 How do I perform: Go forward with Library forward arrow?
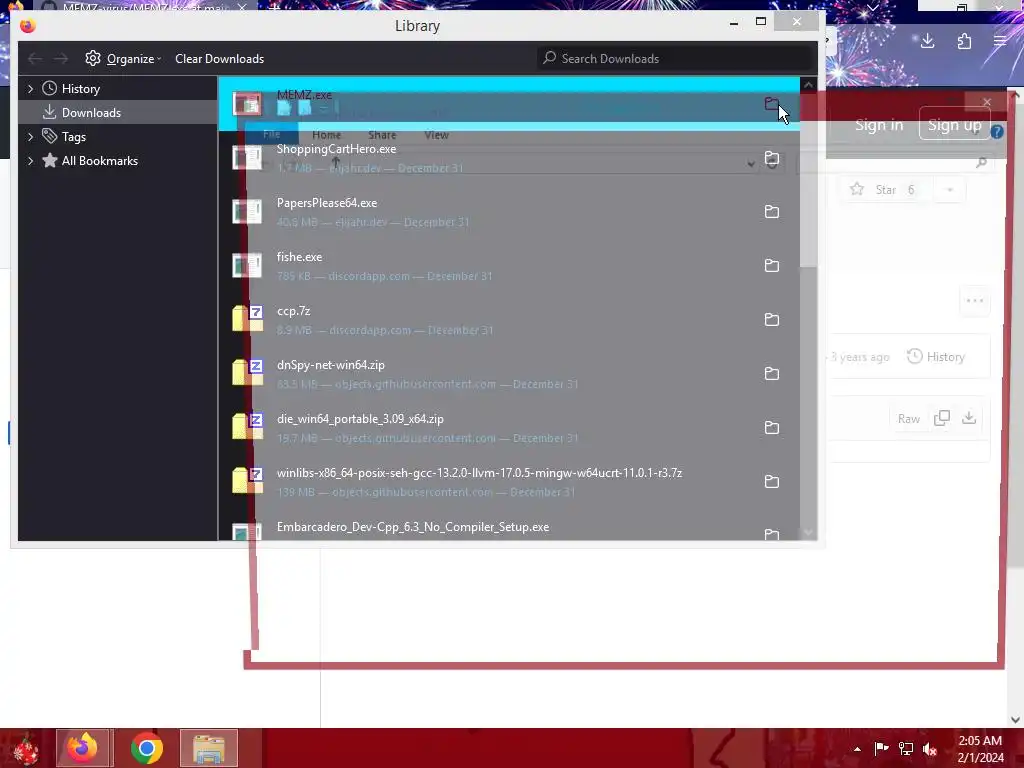[61, 59]
